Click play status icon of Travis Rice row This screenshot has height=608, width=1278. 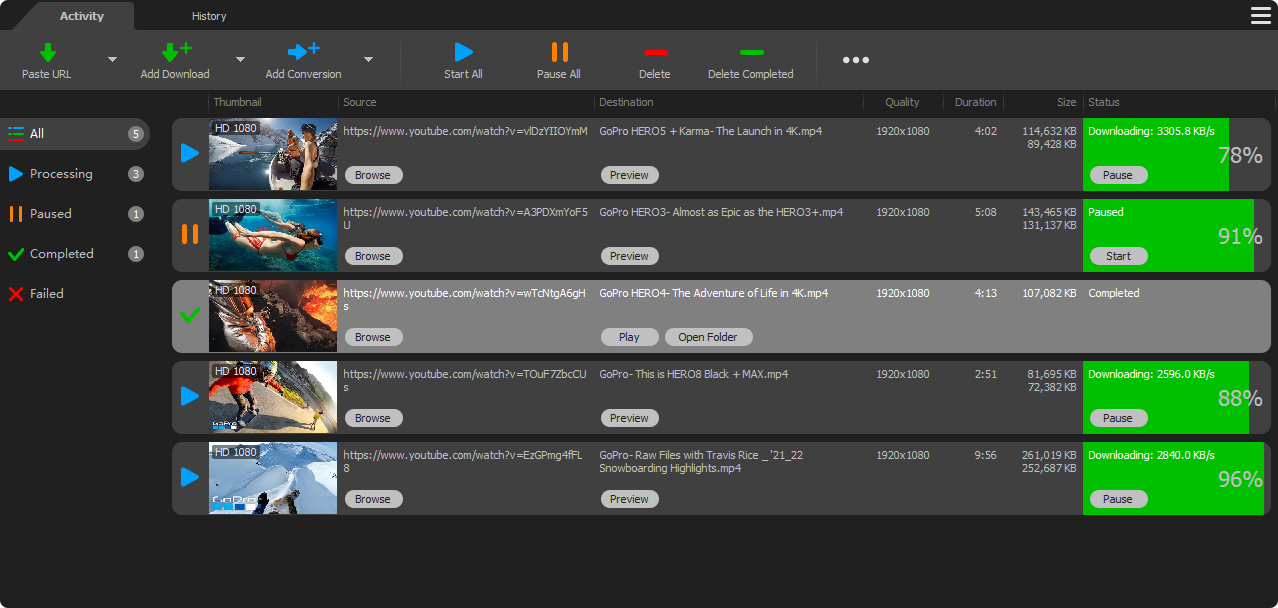[190, 477]
